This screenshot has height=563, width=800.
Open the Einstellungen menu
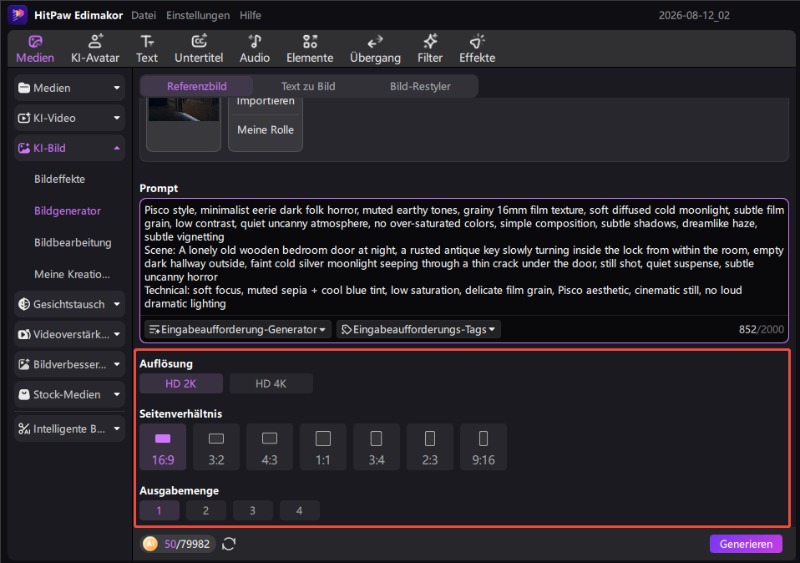(198, 15)
